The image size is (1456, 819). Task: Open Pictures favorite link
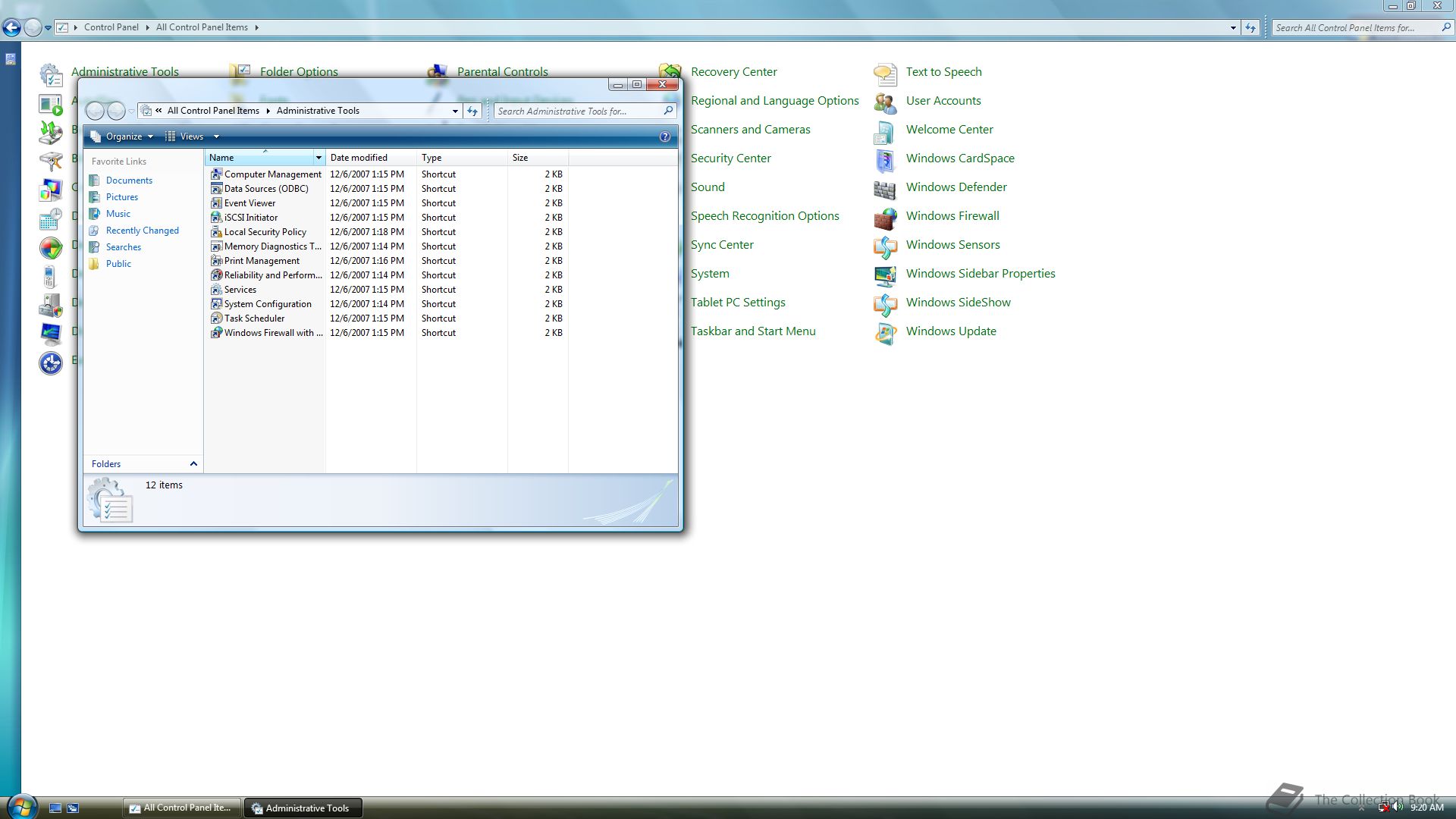pos(122,197)
